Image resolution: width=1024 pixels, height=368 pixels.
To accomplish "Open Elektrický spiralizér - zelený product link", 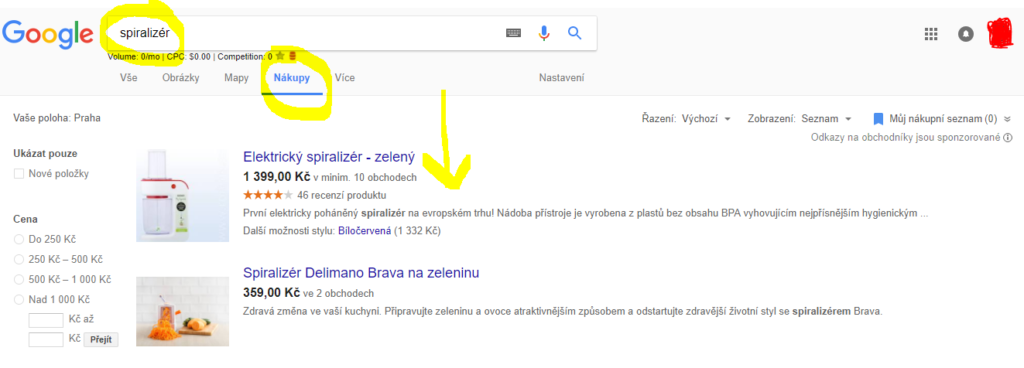I will (x=329, y=157).
